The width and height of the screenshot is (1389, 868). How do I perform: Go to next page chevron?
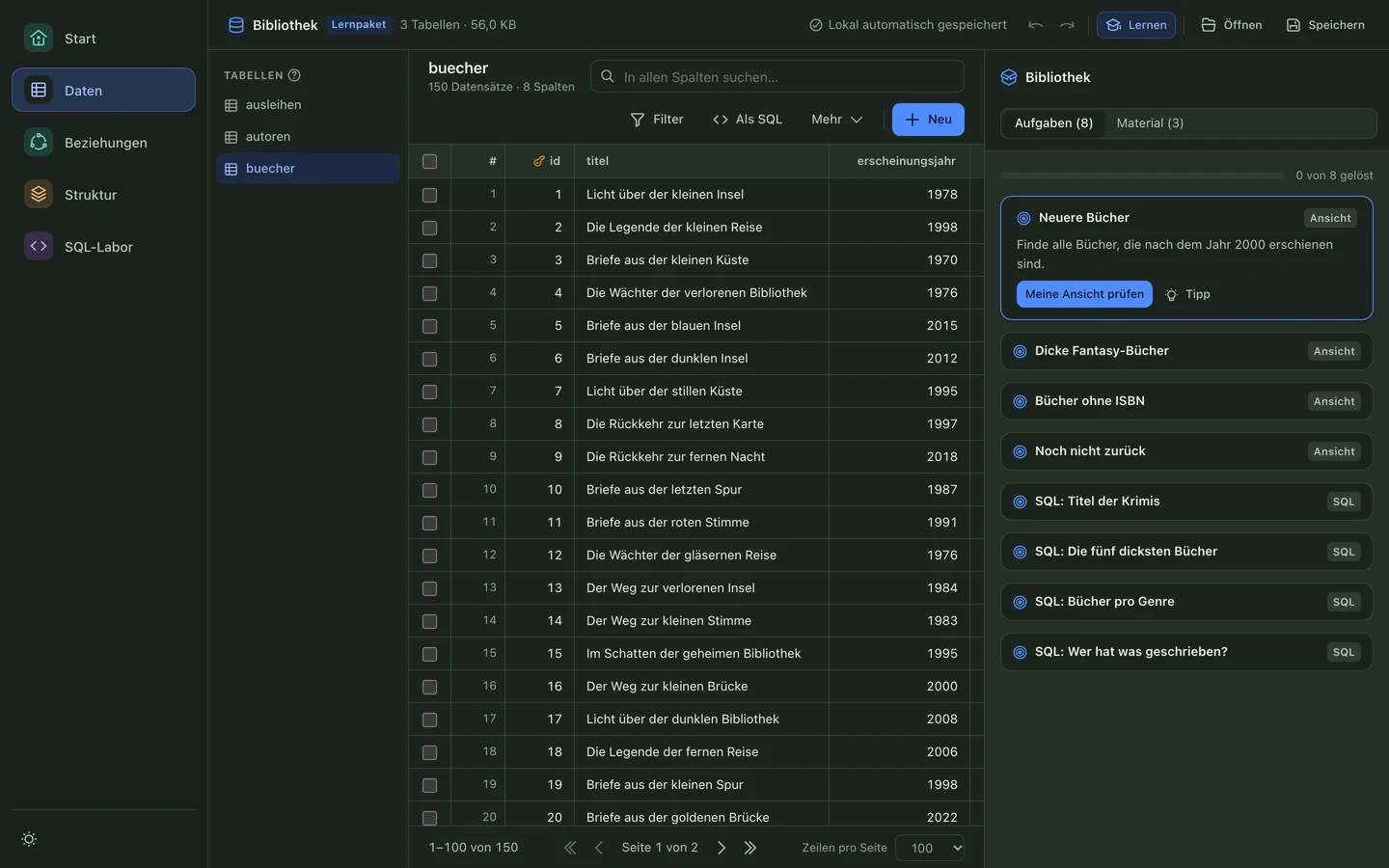(721, 848)
